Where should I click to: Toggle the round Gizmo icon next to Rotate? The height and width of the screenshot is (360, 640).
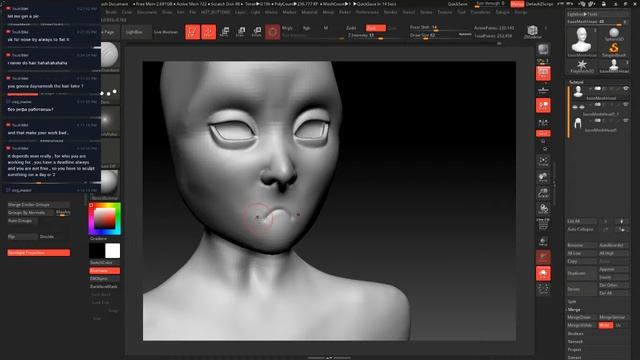tap(273, 32)
